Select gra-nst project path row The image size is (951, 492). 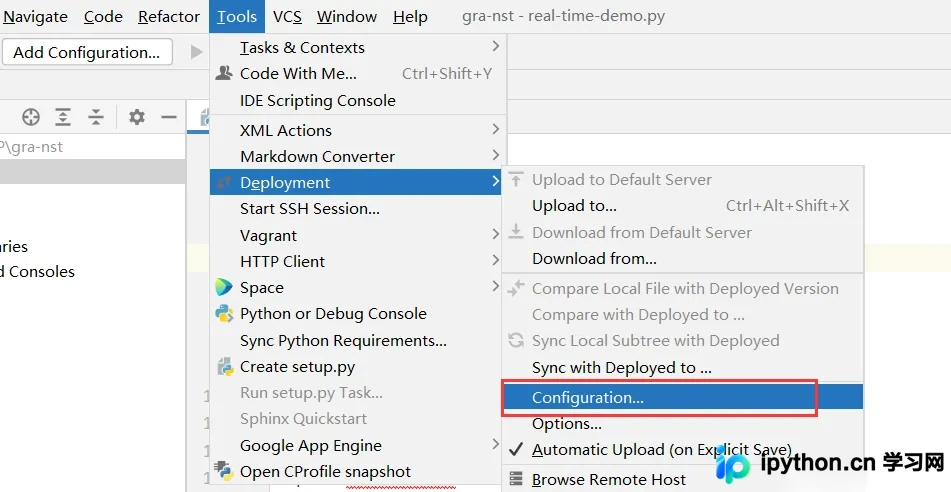[x=93, y=147]
